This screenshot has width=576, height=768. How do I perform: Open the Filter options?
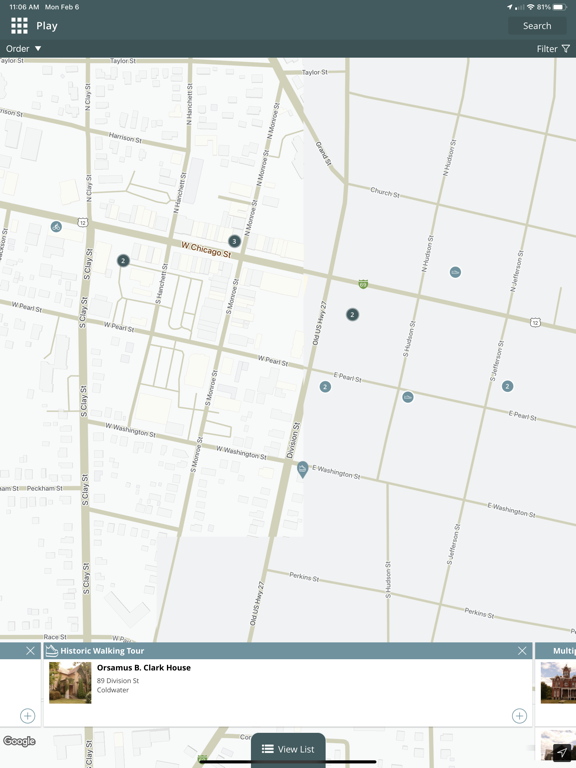[x=553, y=48]
